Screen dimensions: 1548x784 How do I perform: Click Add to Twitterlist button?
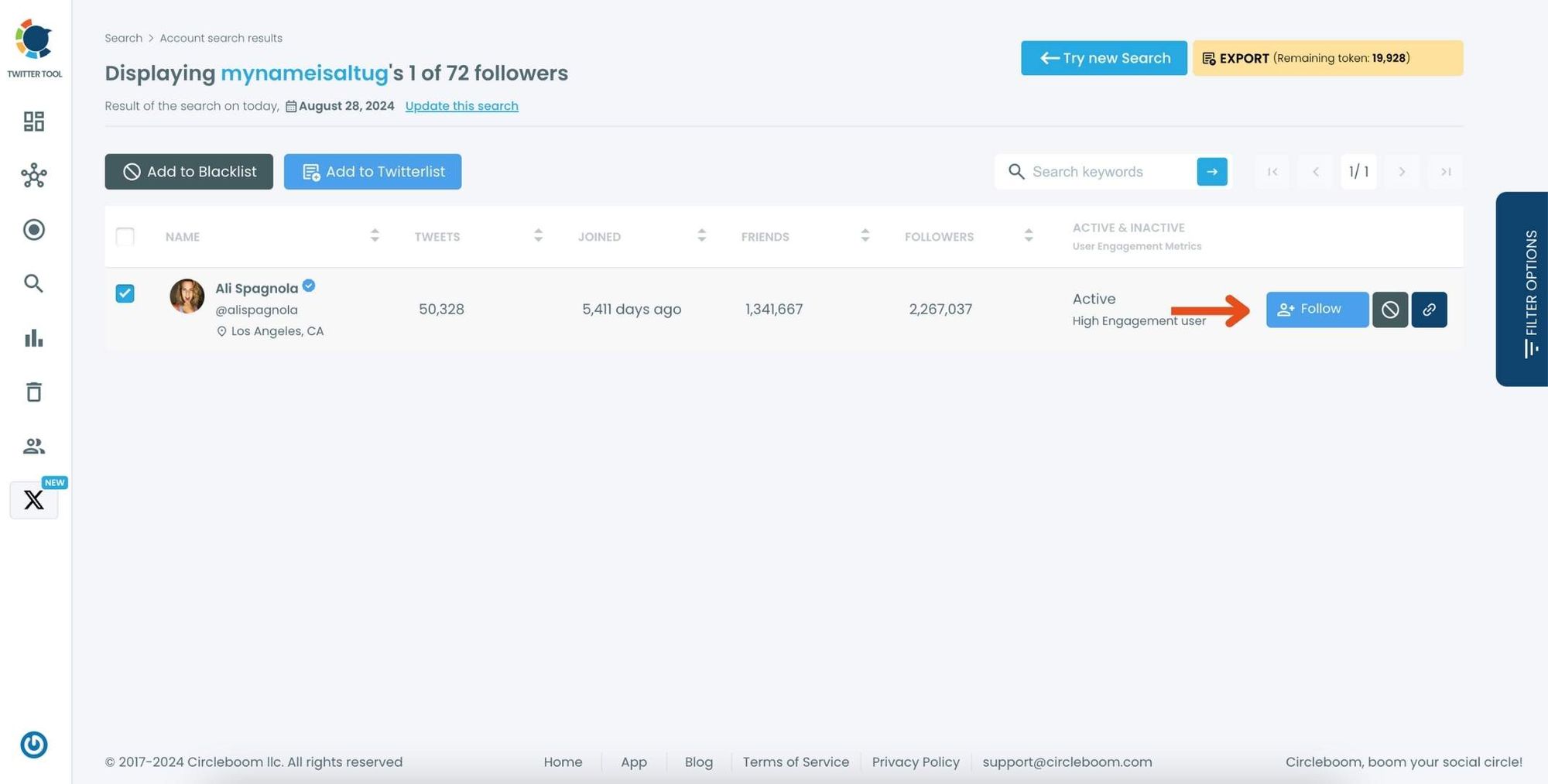click(372, 172)
